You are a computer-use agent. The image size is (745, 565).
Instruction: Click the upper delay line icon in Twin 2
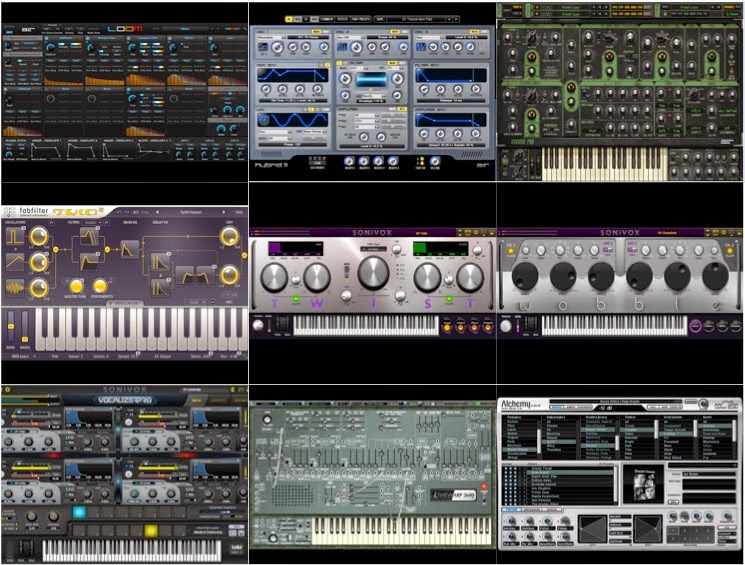pyautogui.click(x=160, y=262)
